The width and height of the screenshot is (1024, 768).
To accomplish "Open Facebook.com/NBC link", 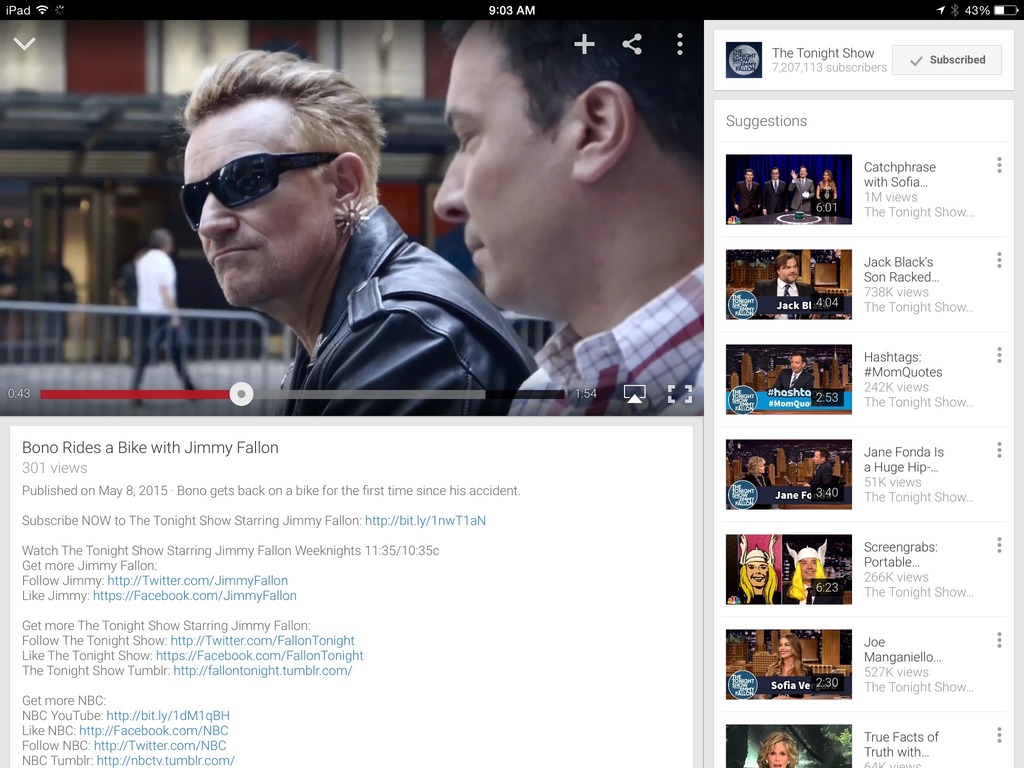I will pos(153,731).
